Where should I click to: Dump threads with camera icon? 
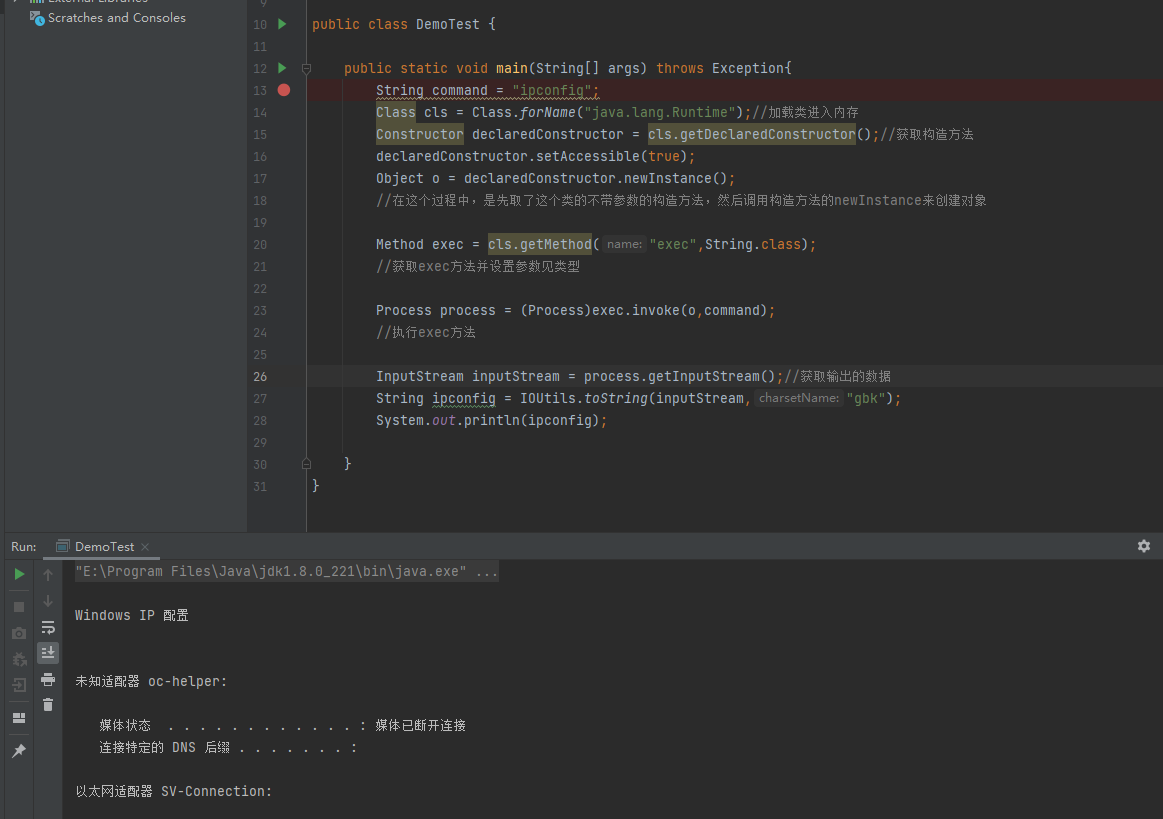click(19, 633)
